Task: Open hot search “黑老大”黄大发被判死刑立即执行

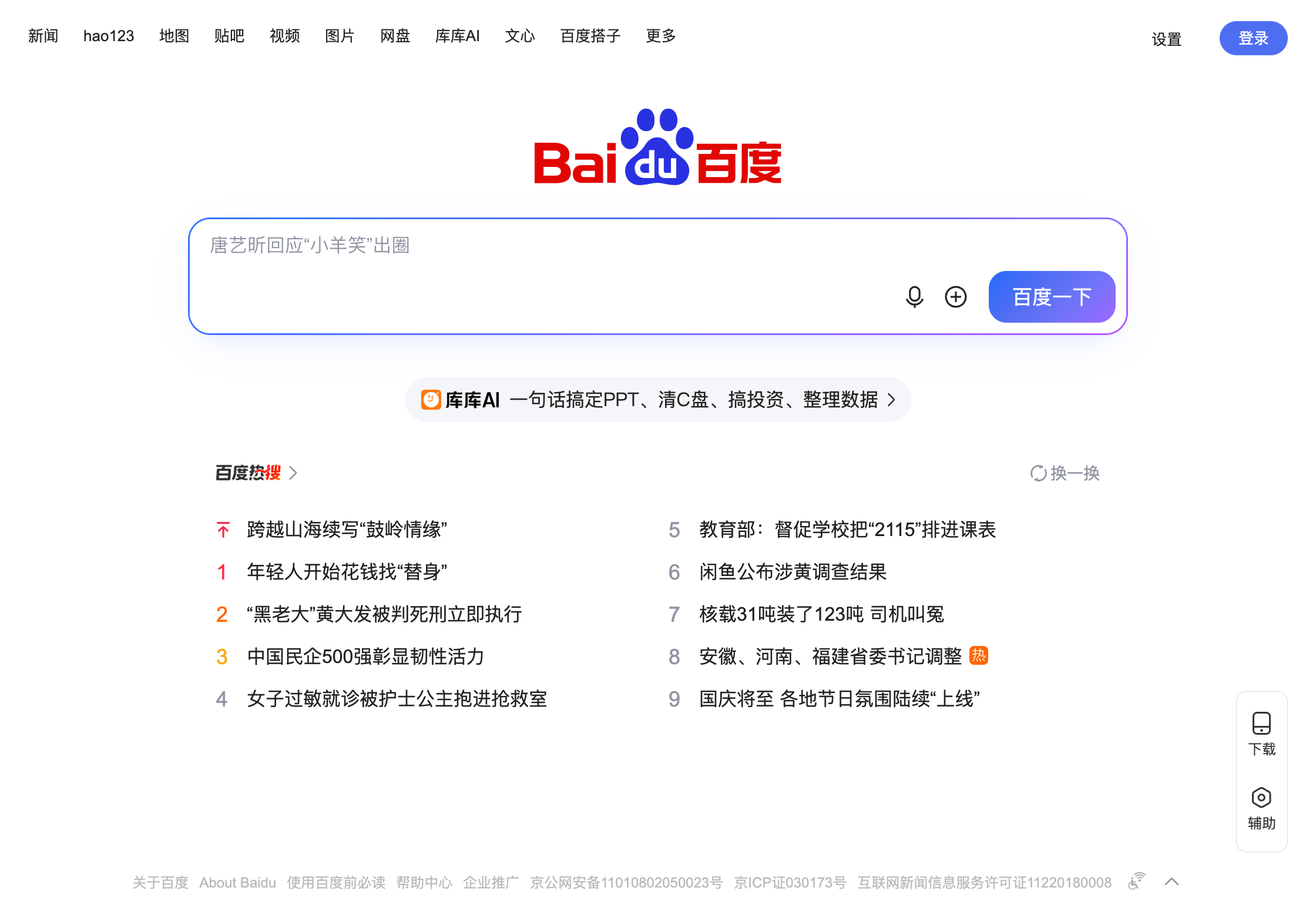Action: point(384,614)
